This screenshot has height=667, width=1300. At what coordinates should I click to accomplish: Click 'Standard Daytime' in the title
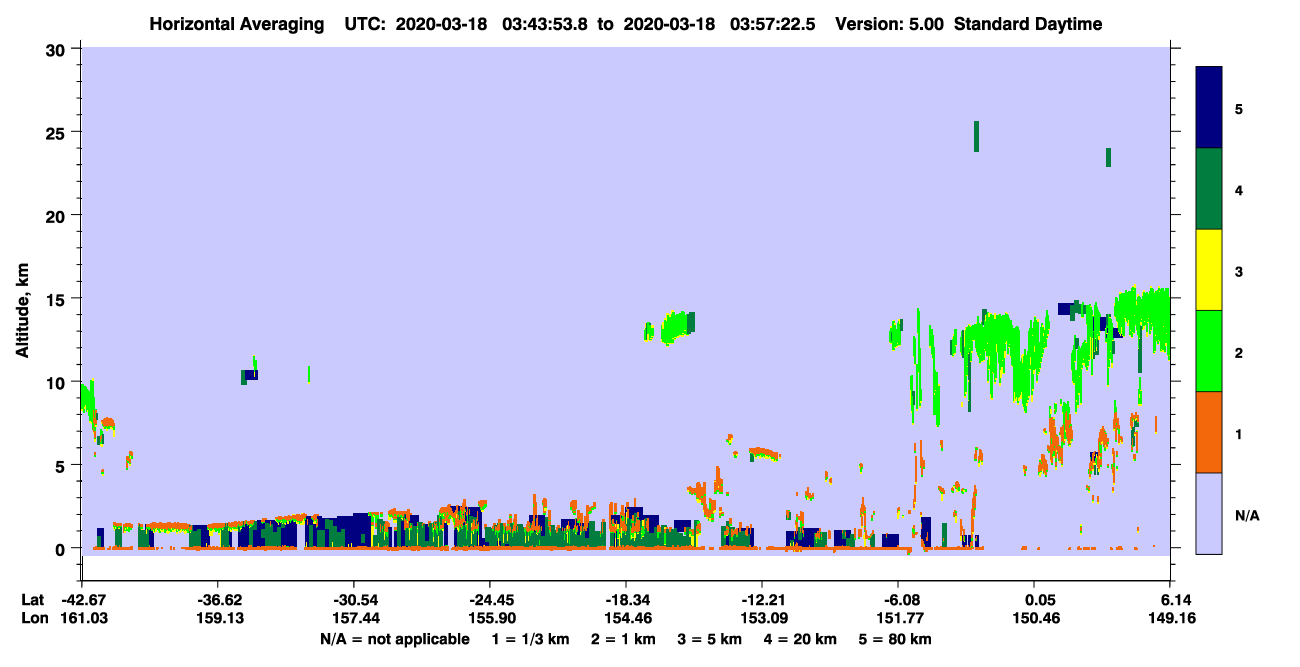pos(1028,24)
